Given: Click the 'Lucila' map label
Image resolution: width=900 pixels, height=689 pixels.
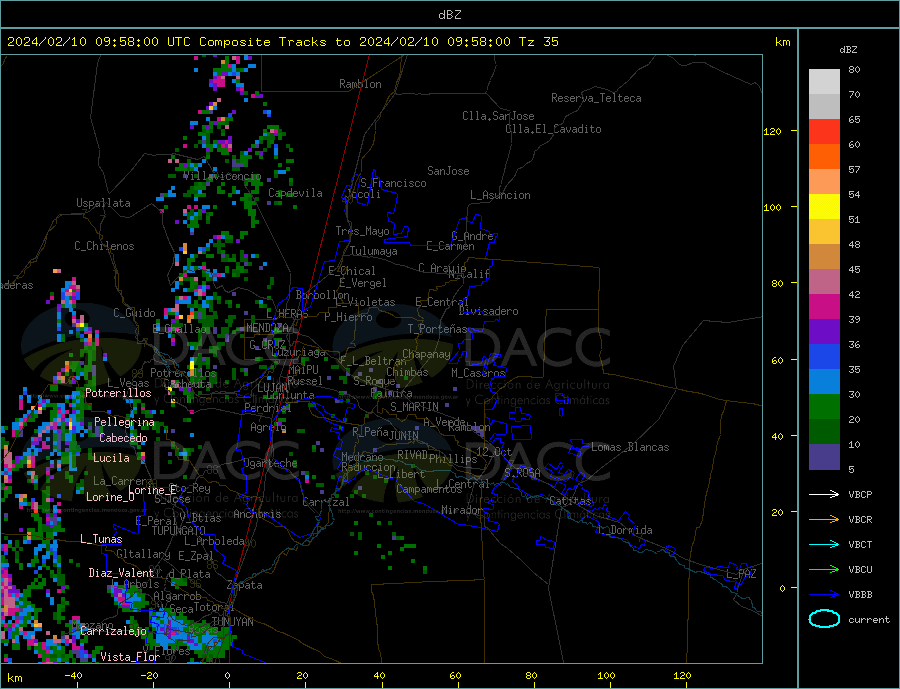Looking at the screenshot, I should [111, 458].
